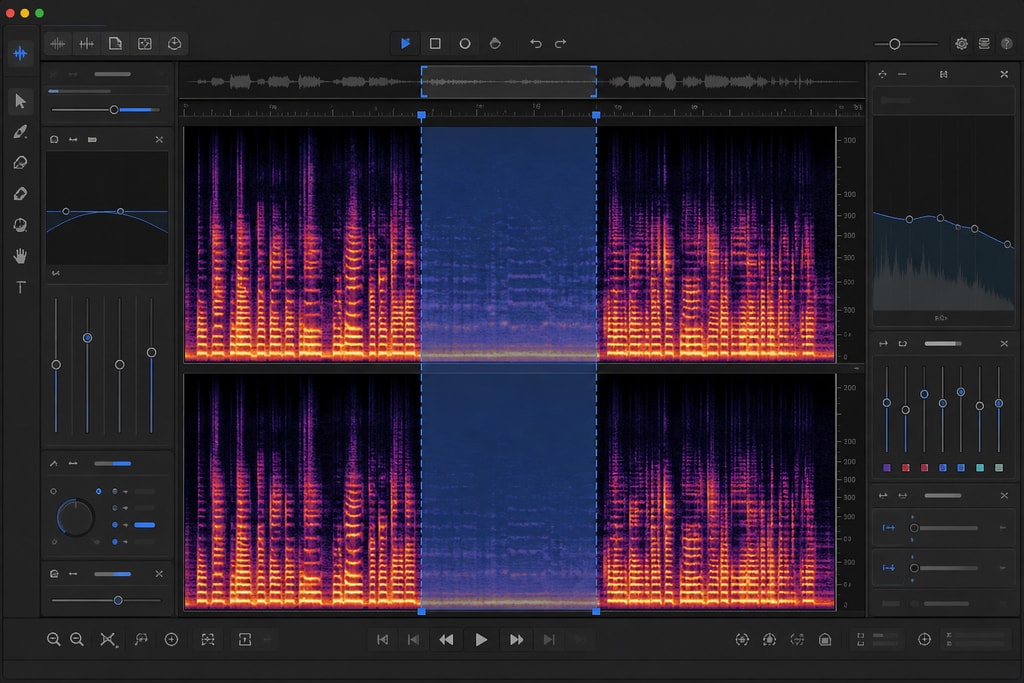Toggle the third blue radio dot beside knob
The width and height of the screenshot is (1024, 683).
[115, 525]
